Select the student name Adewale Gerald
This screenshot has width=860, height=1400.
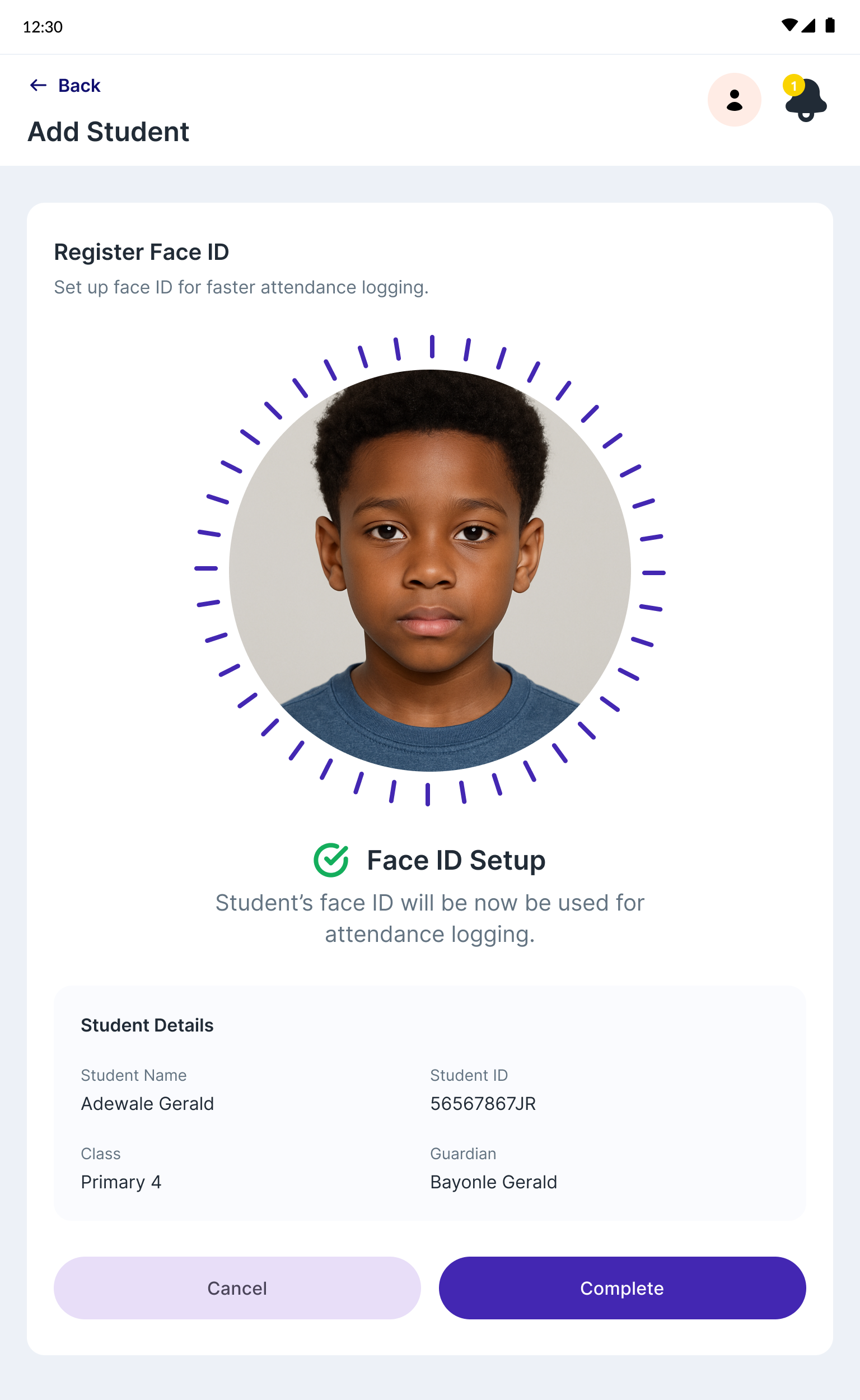[147, 1103]
